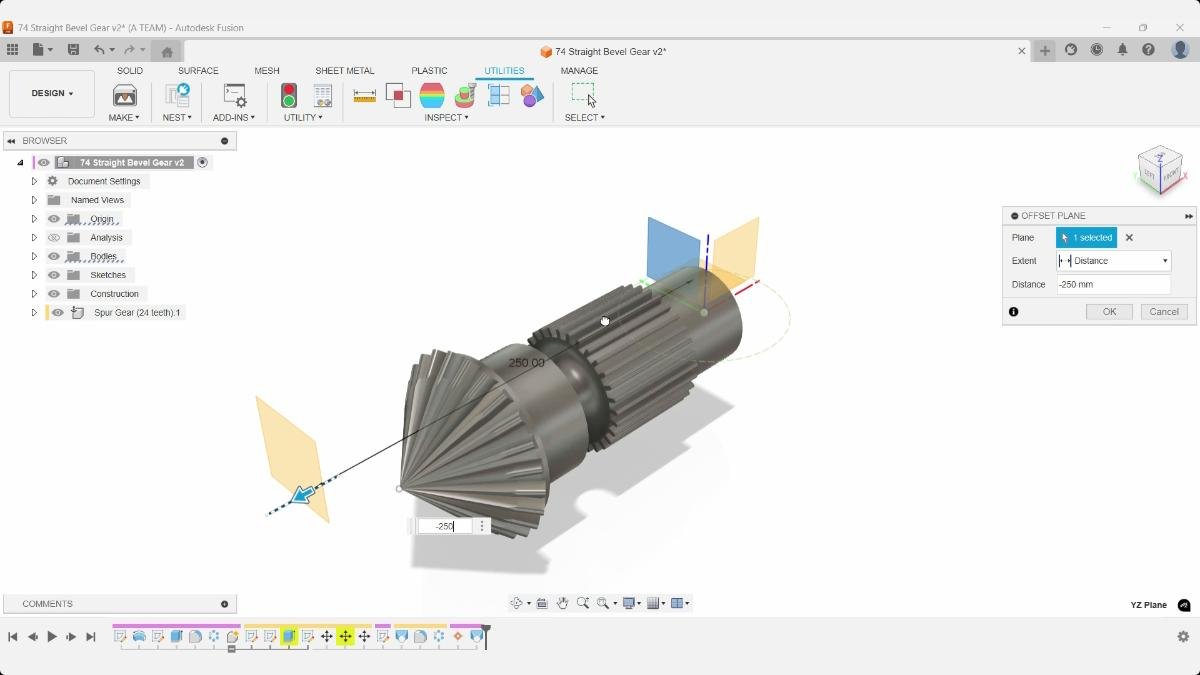1200x675 pixels.
Task: Switch to the PLASTIC tab
Action: click(429, 71)
